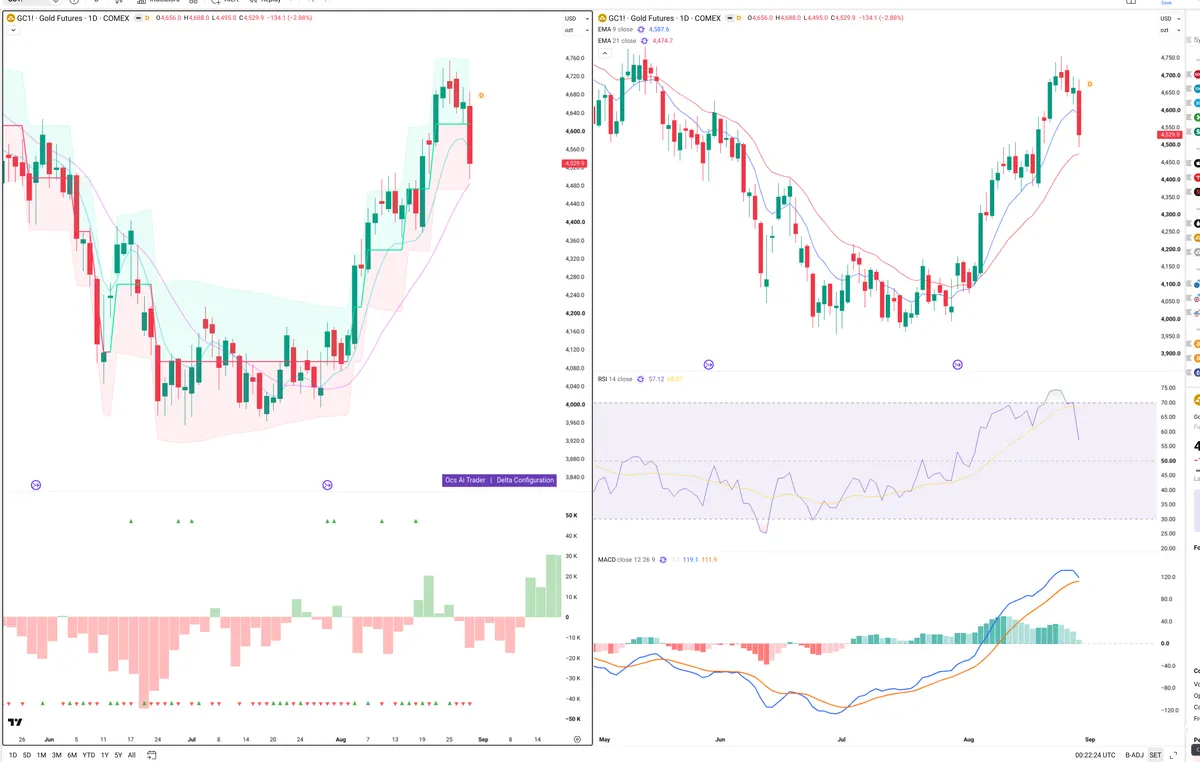1200x762 pixels.
Task: Click the EMA 9 close indicator label
Action: tap(615, 29)
